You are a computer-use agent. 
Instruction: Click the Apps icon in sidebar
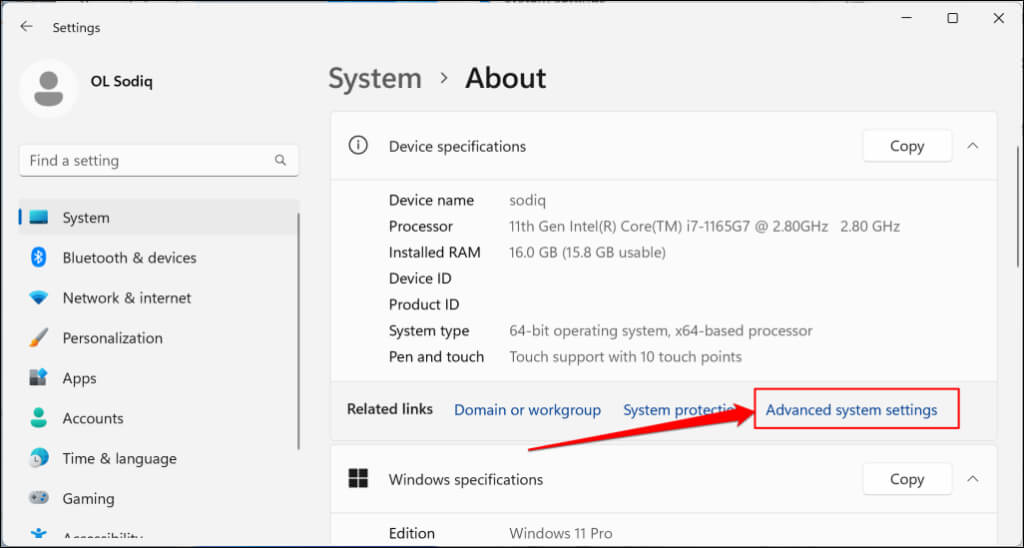pyautogui.click(x=39, y=378)
